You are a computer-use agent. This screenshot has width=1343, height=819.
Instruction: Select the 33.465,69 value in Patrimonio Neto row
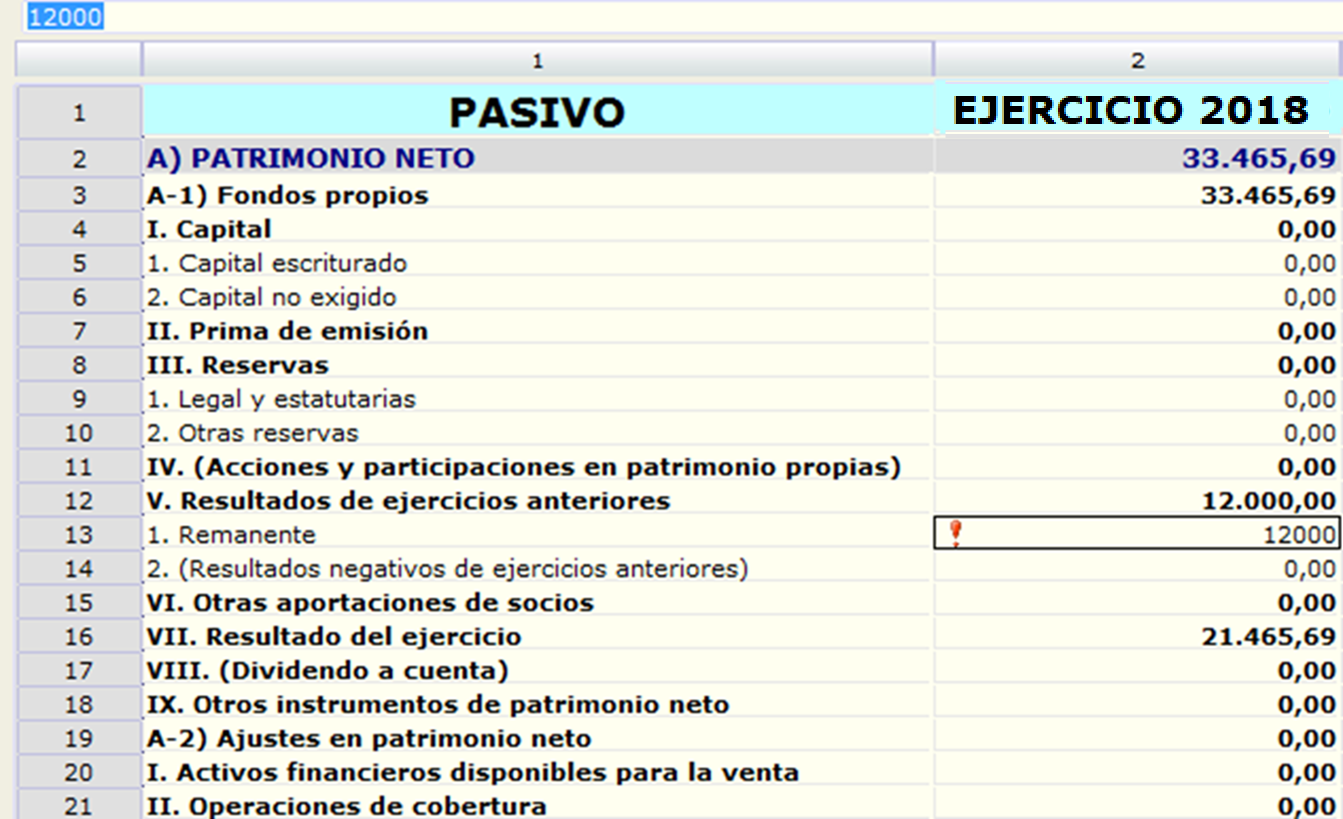click(x=1138, y=158)
